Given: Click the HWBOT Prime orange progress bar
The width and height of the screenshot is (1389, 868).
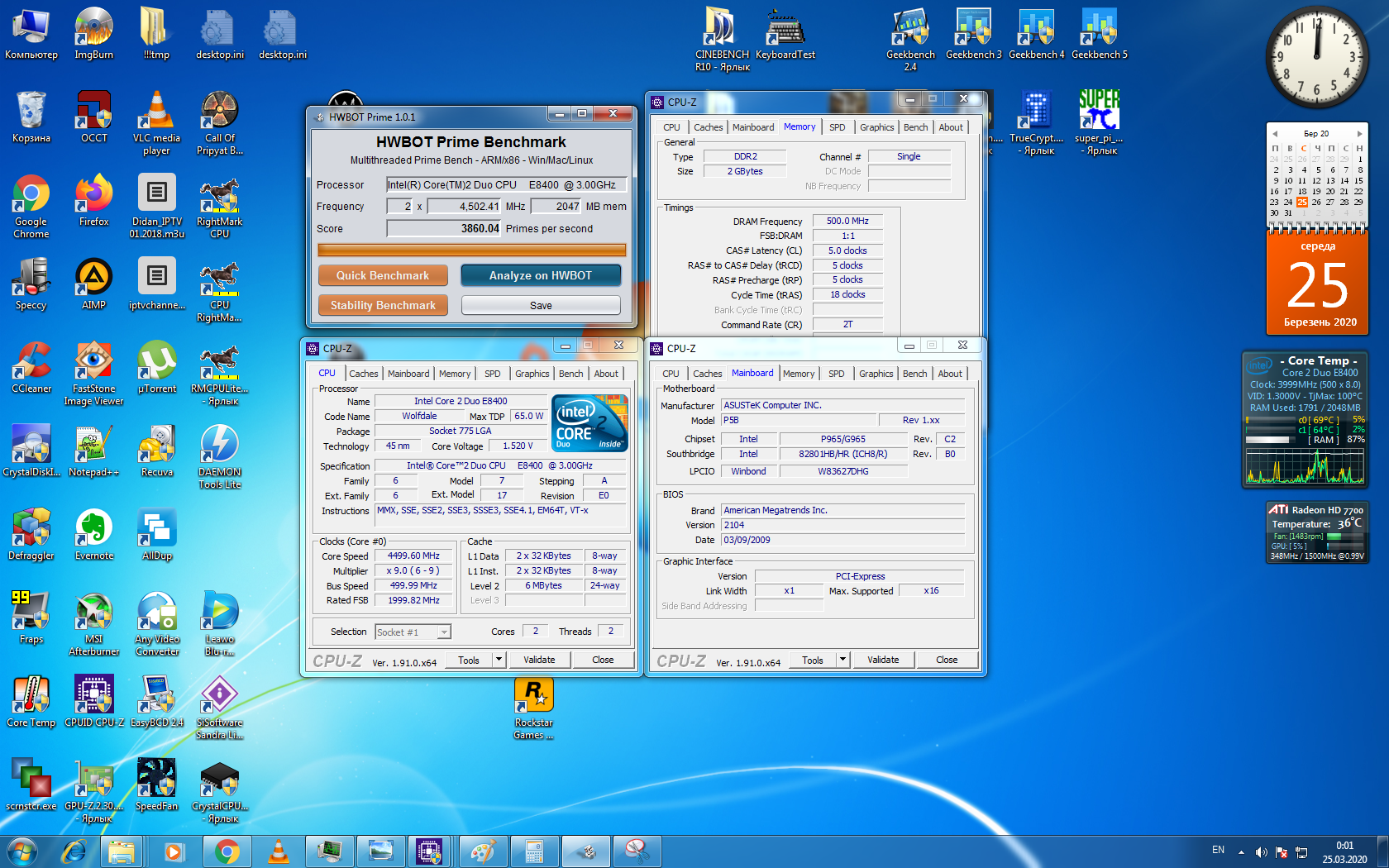Looking at the screenshot, I should (x=471, y=250).
